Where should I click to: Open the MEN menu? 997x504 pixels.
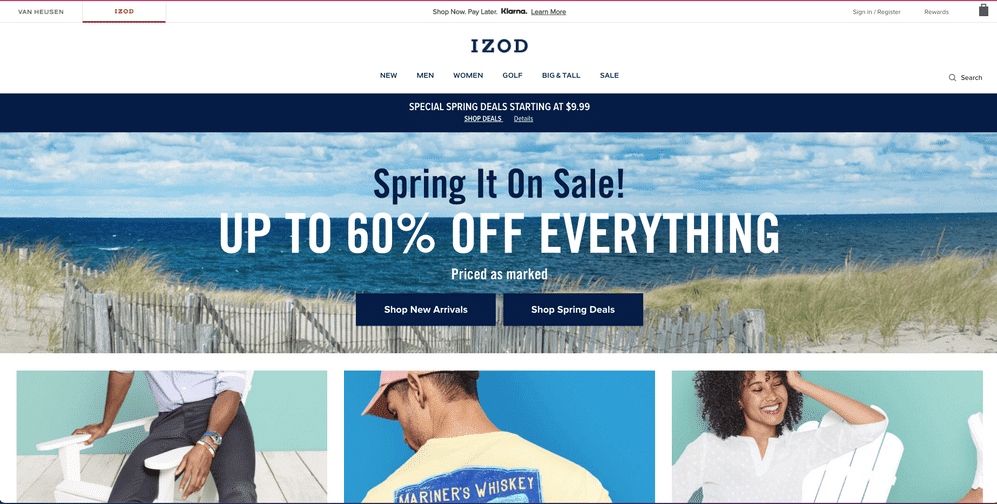tap(425, 75)
